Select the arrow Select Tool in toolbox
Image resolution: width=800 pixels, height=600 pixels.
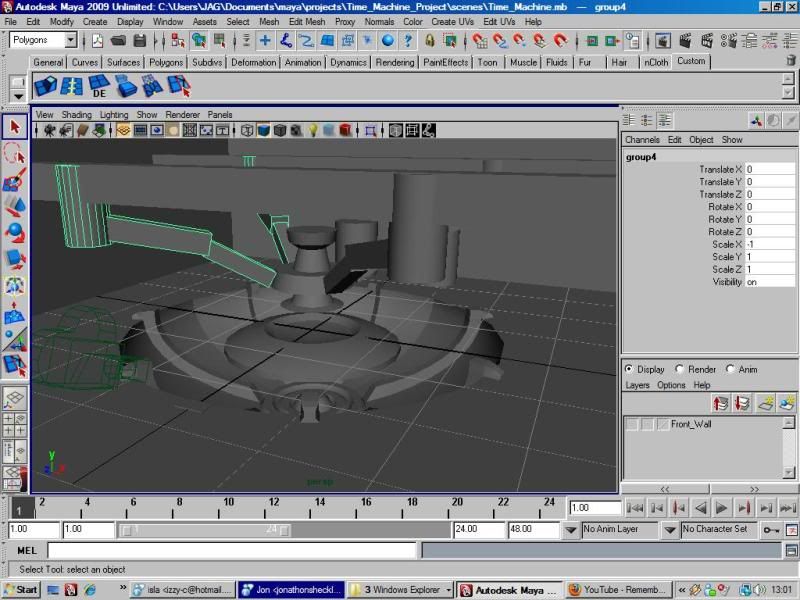click(14, 127)
